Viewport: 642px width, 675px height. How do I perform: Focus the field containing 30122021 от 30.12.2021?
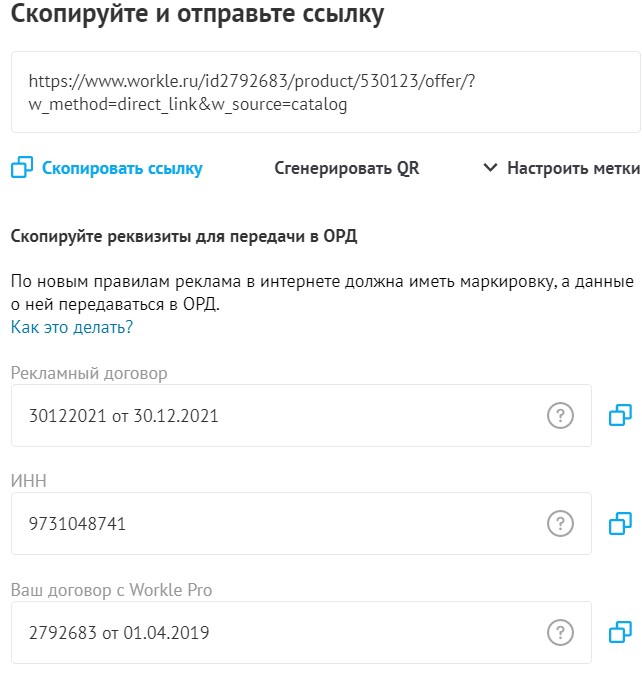(x=301, y=415)
